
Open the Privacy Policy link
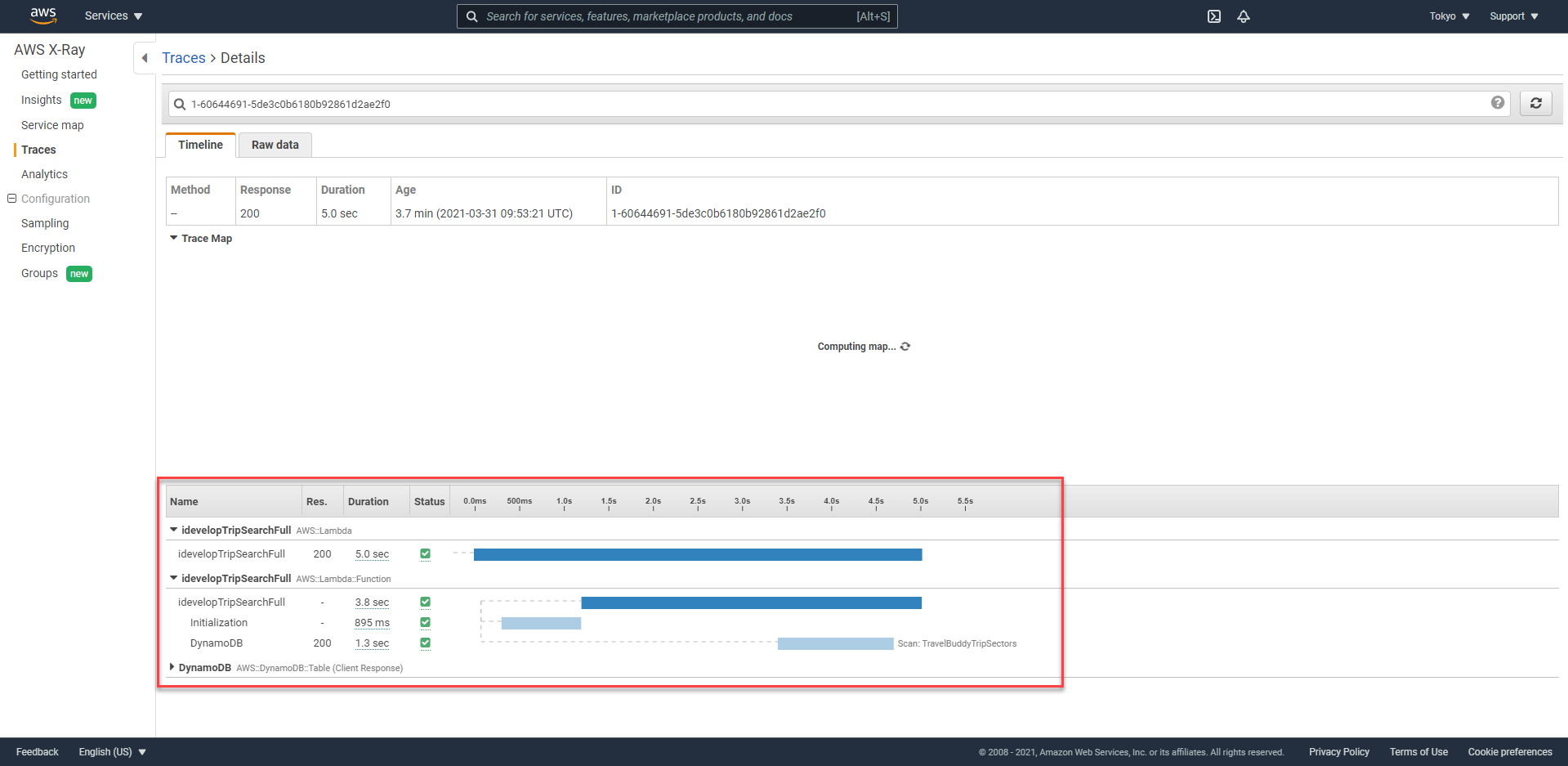pyautogui.click(x=1338, y=752)
